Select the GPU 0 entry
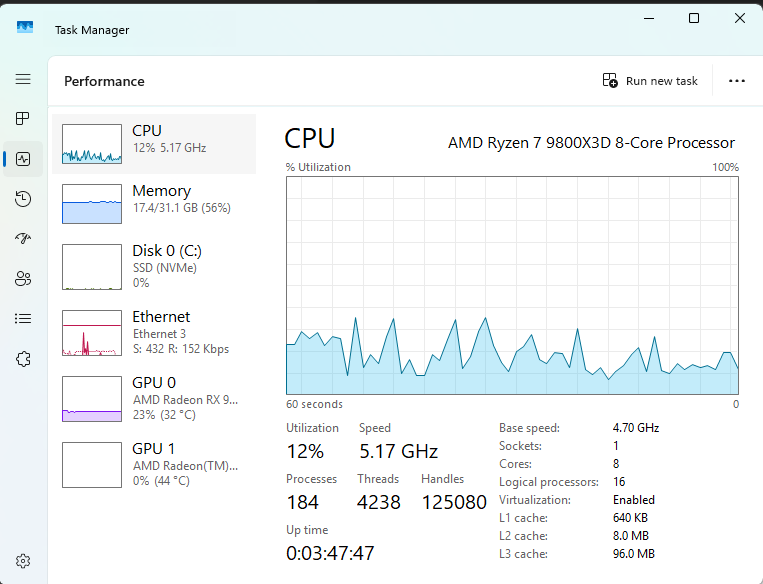Viewport: 763px width, 584px height. click(x=154, y=399)
